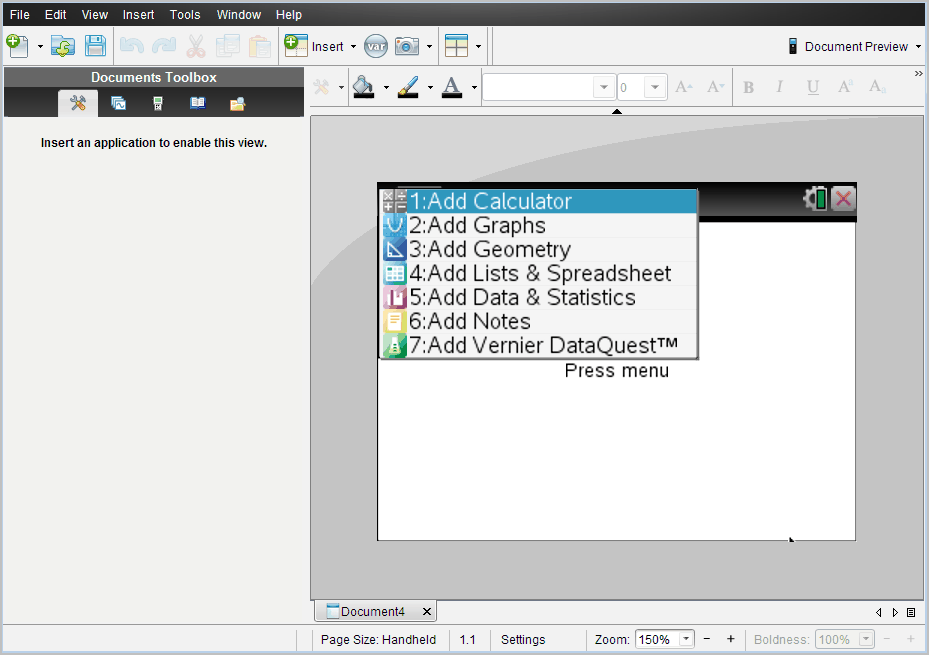
Task: Click the Save Document disk icon
Action: pyautogui.click(x=95, y=46)
